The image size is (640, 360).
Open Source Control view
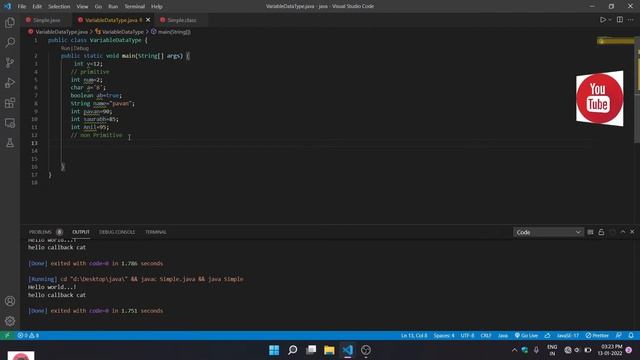point(10,62)
